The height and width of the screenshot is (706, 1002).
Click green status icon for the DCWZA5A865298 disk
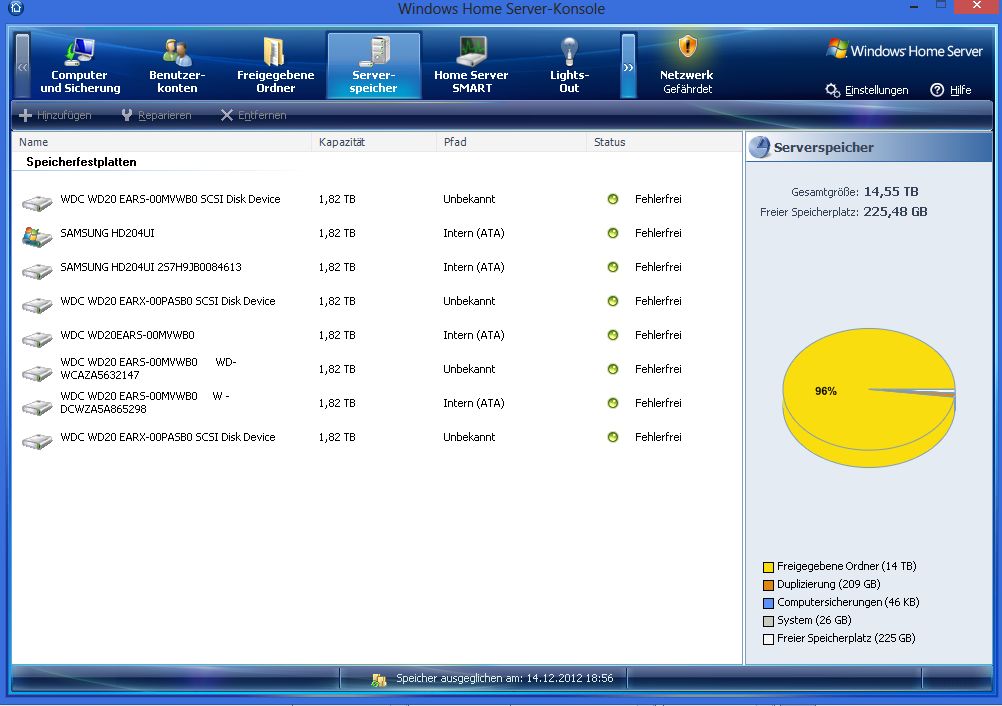(x=613, y=403)
